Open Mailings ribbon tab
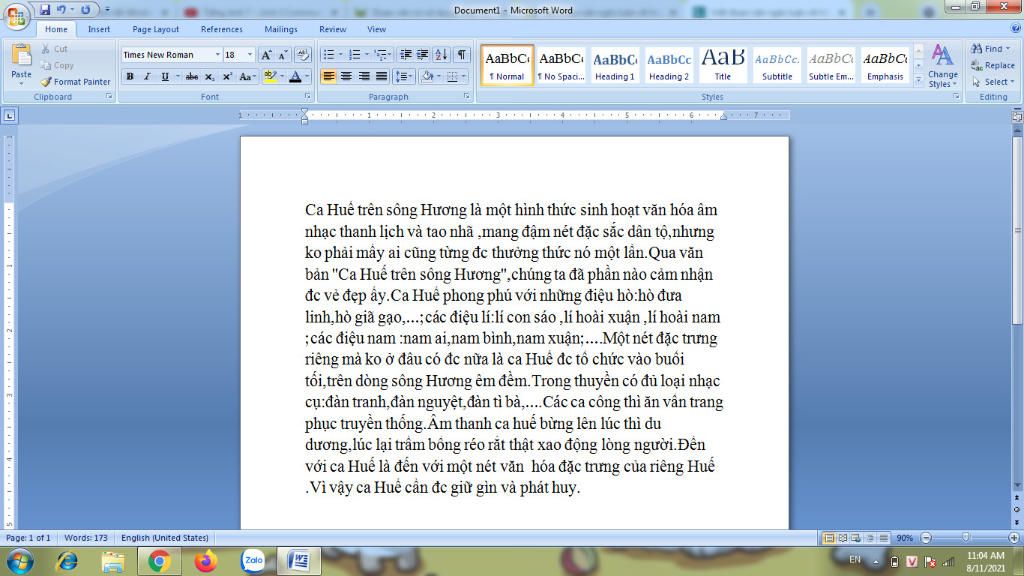 281,29
